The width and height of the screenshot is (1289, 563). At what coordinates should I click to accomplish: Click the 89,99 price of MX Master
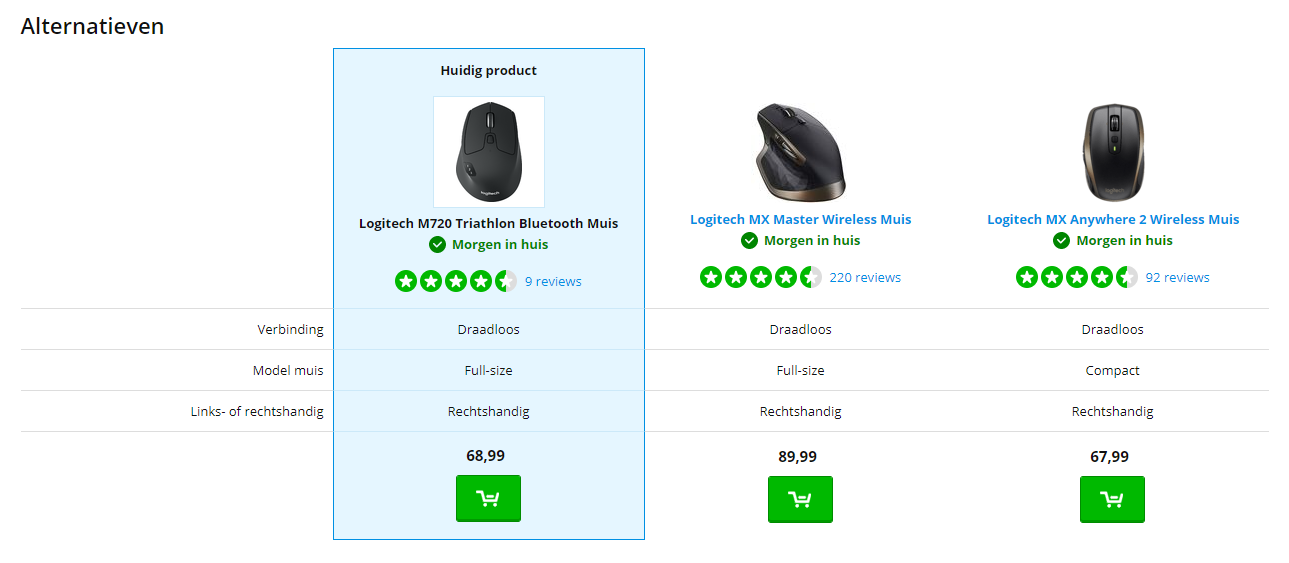click(x=797, y=456)
